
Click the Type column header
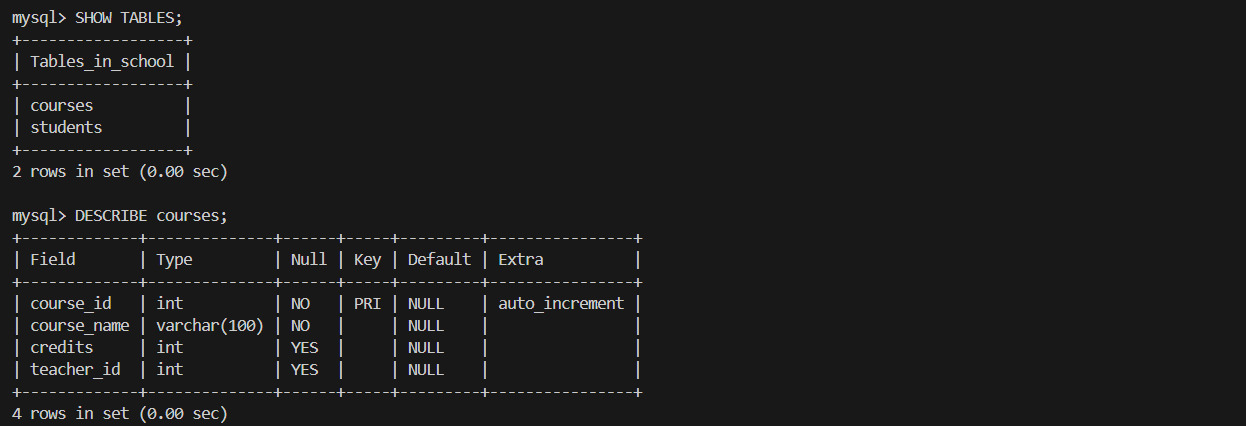point(174,259)
